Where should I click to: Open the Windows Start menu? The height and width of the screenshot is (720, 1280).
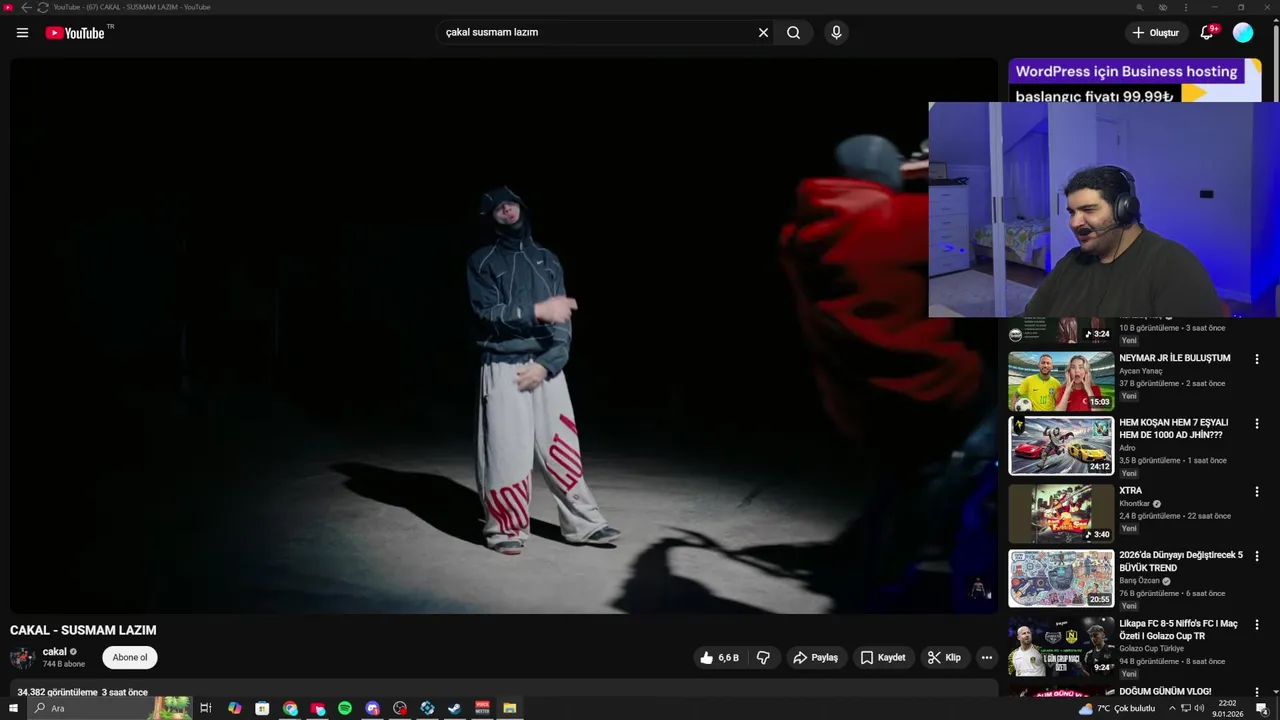(13, 708)
